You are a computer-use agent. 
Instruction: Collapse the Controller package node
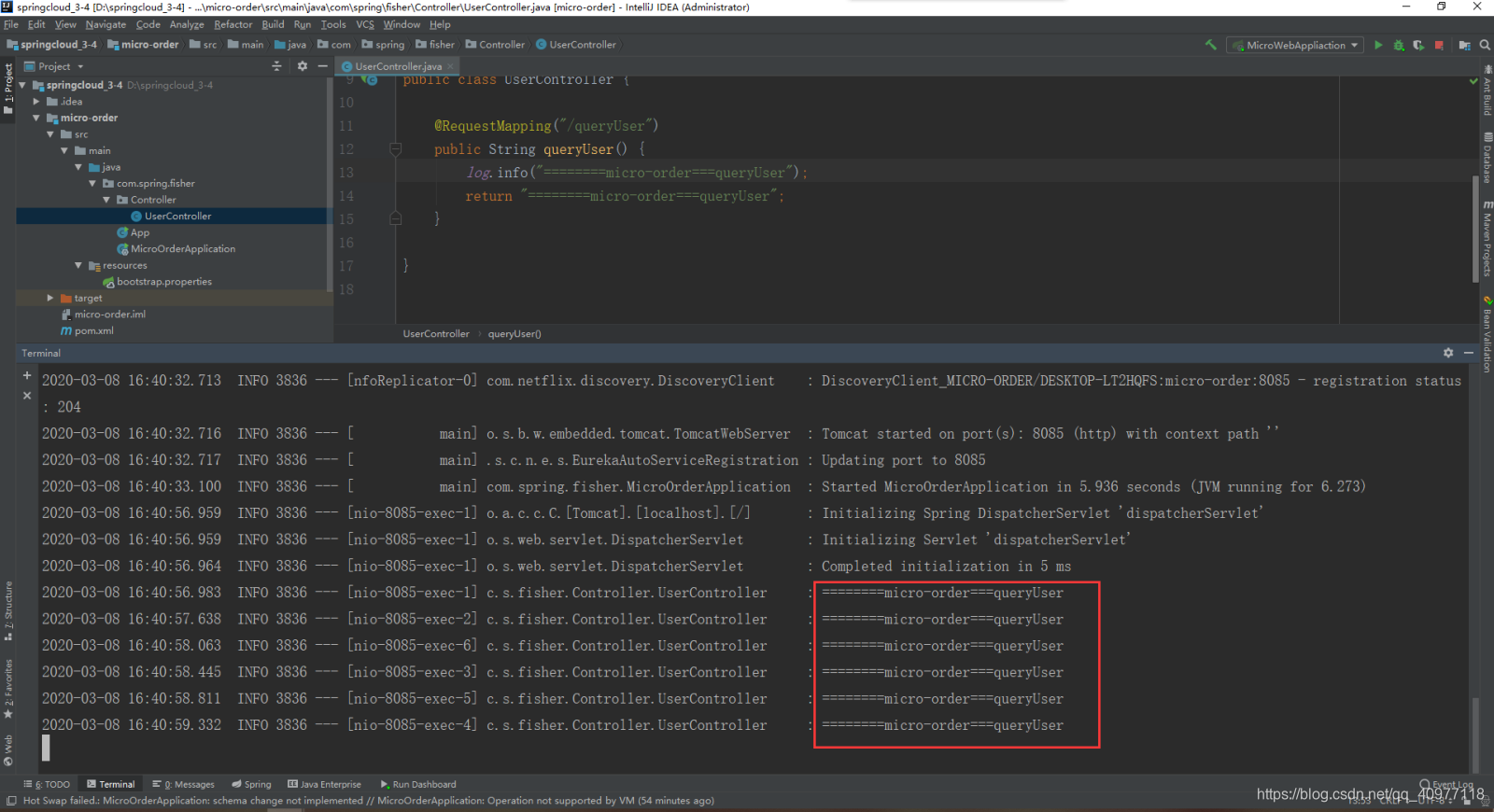tap(106, 200)
